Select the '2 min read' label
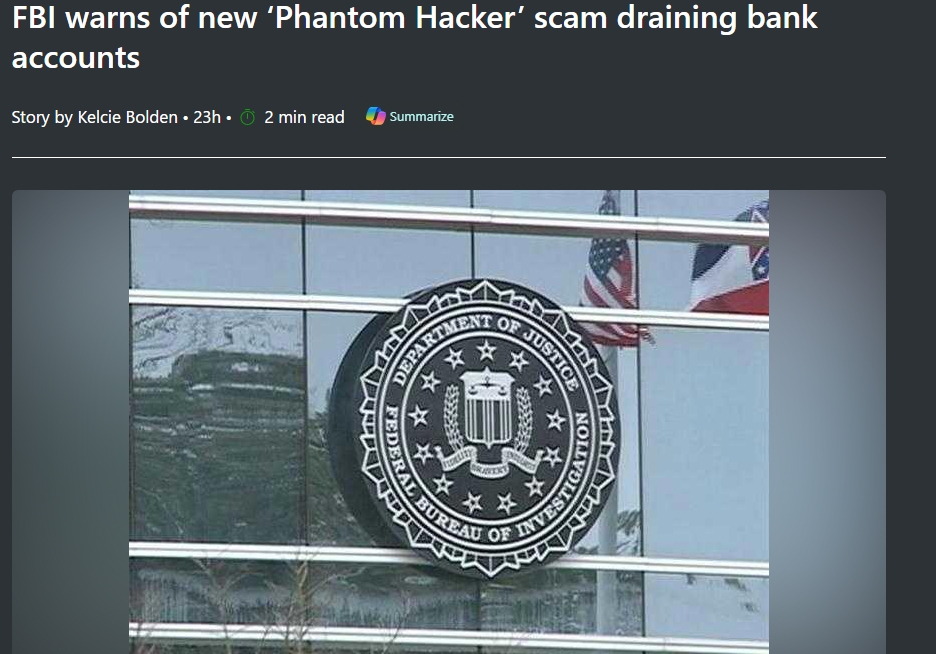 click(x=304, y=117)
